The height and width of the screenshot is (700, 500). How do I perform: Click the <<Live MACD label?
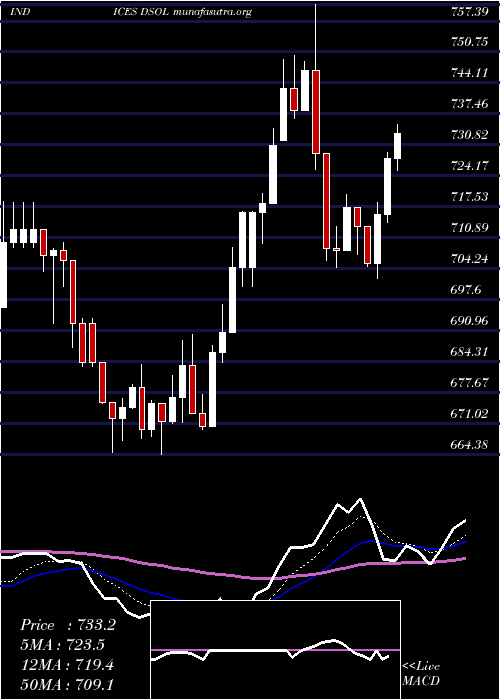[x=421, y=674]
